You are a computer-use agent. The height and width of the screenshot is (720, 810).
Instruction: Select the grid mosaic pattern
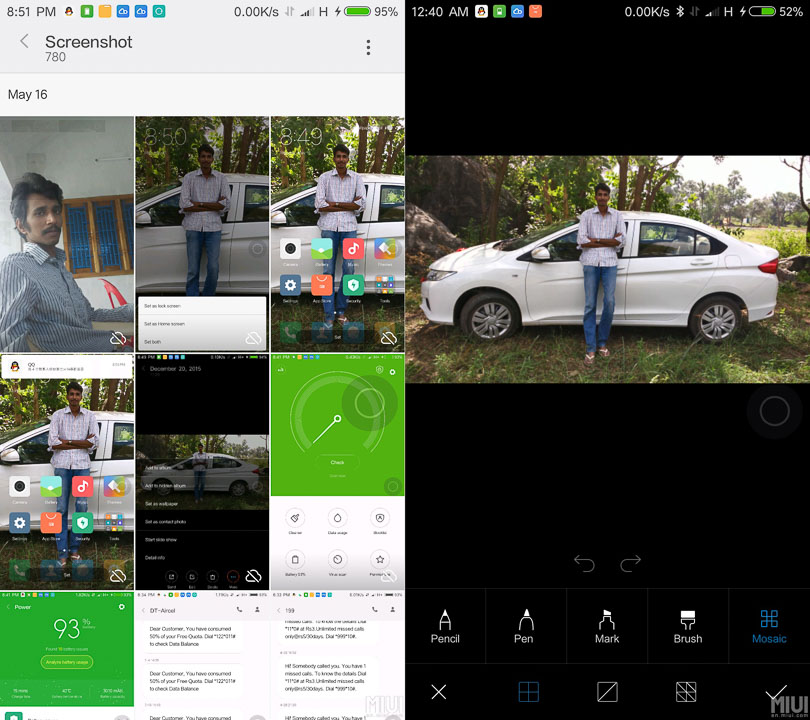528,691
